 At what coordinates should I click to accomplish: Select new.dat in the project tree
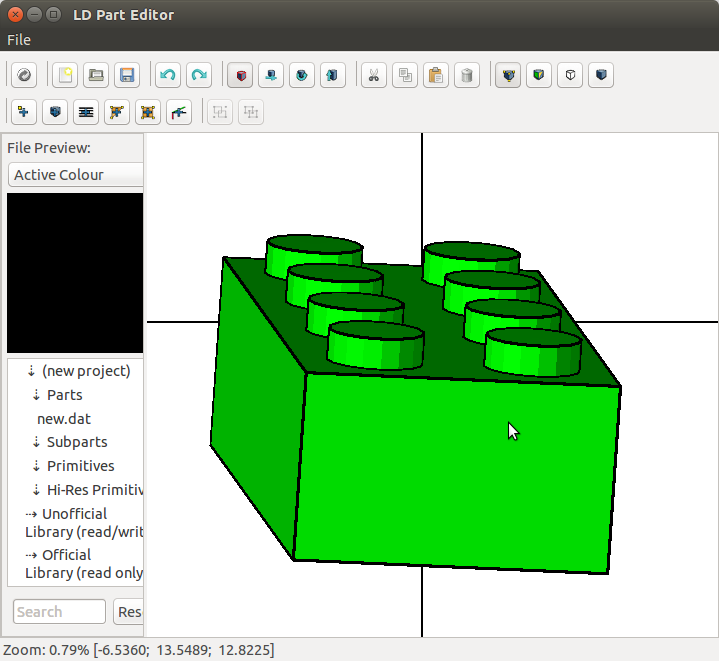click(64, 419)
